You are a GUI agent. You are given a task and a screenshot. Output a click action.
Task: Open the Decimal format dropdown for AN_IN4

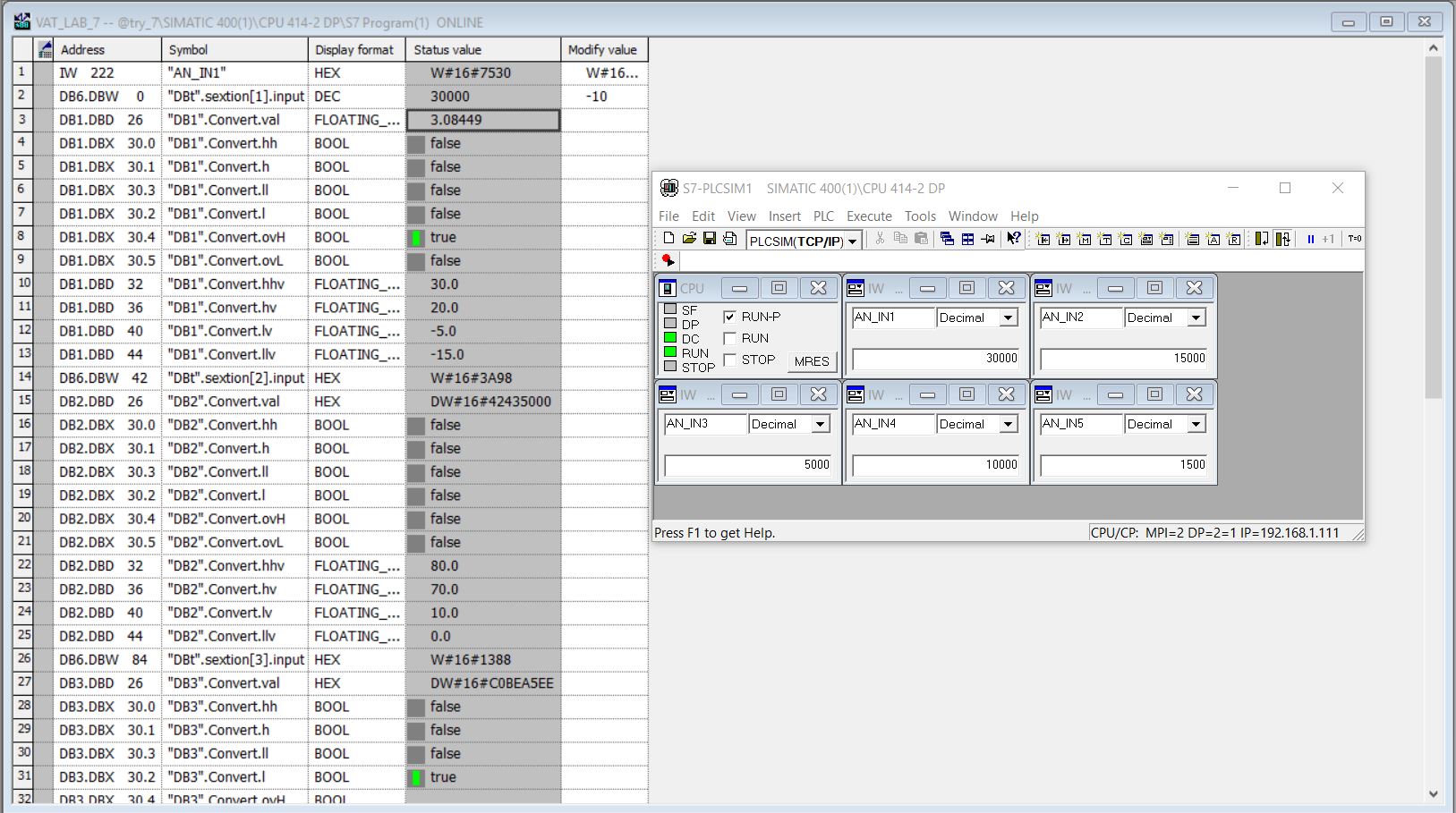click(x=1009, y=424)
